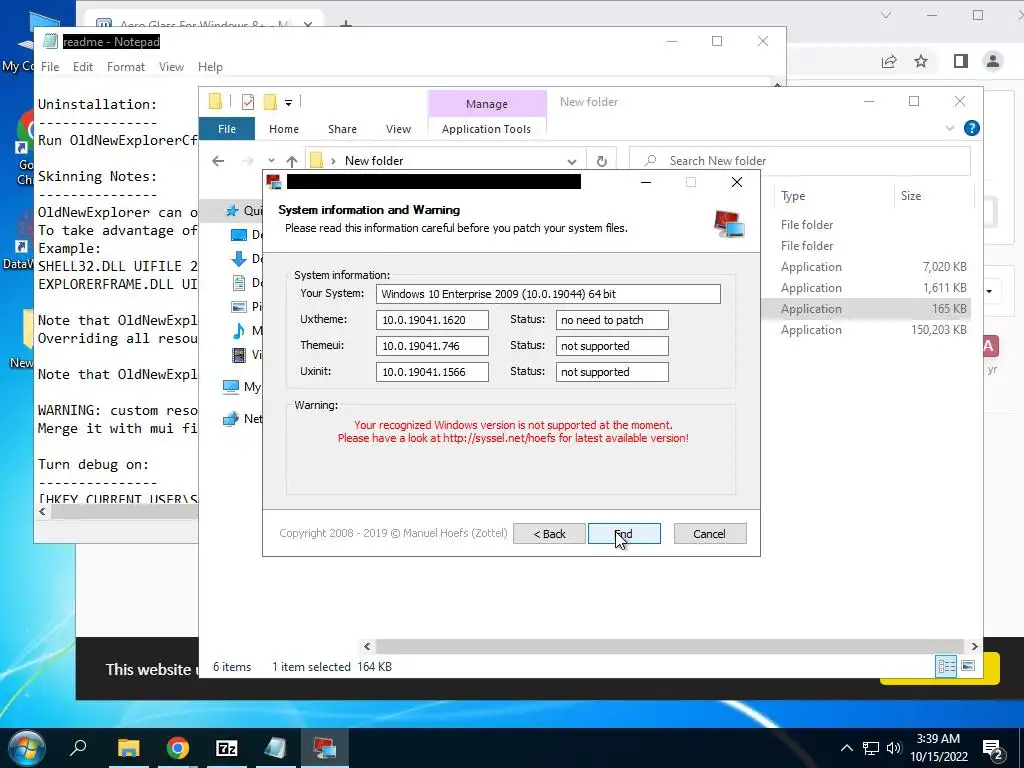Screen dimensions: 1024x768
Task: Click the patcher app icon on the taskbar
Action: (x=325, y=748)
